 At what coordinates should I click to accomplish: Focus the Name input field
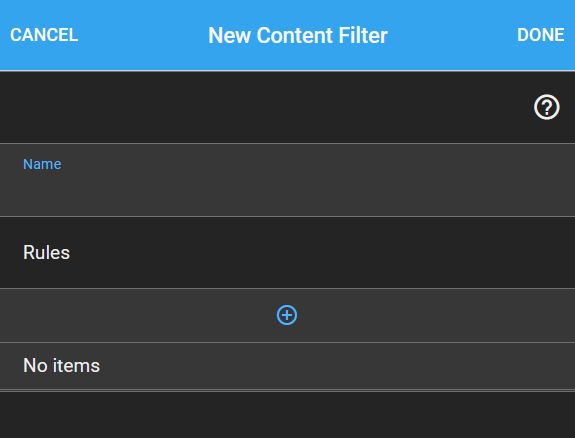[288, 180]
